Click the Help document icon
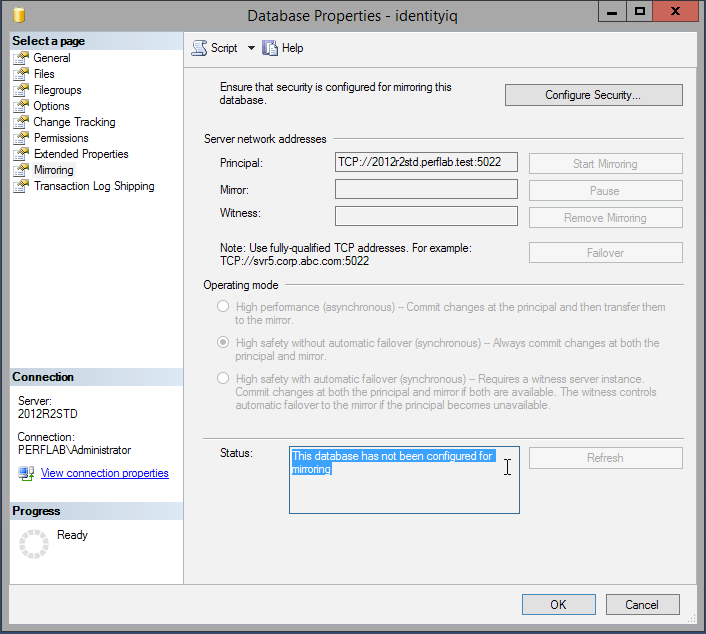 coord(270,48)
